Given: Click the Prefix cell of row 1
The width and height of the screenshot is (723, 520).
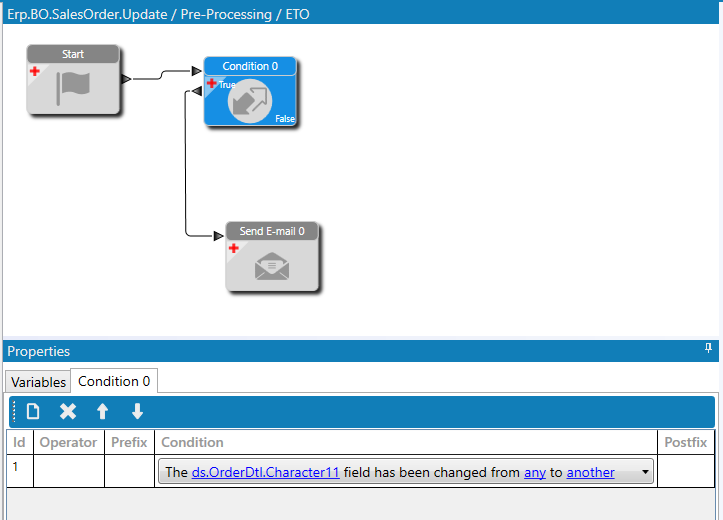Looking at the screenshot, I should (x=130, y=471).
